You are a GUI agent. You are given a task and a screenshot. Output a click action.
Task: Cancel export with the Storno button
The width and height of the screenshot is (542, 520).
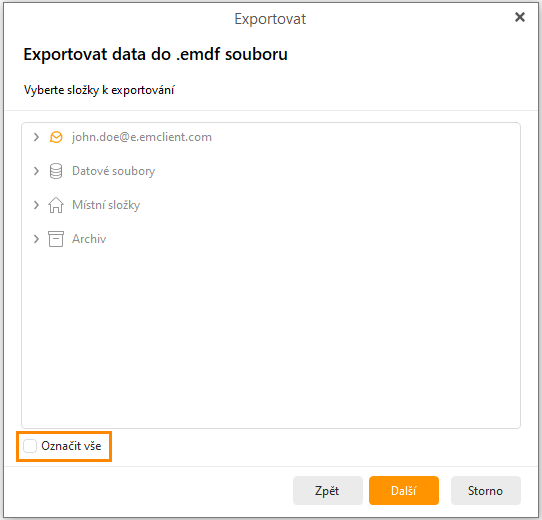pos(486,490)
